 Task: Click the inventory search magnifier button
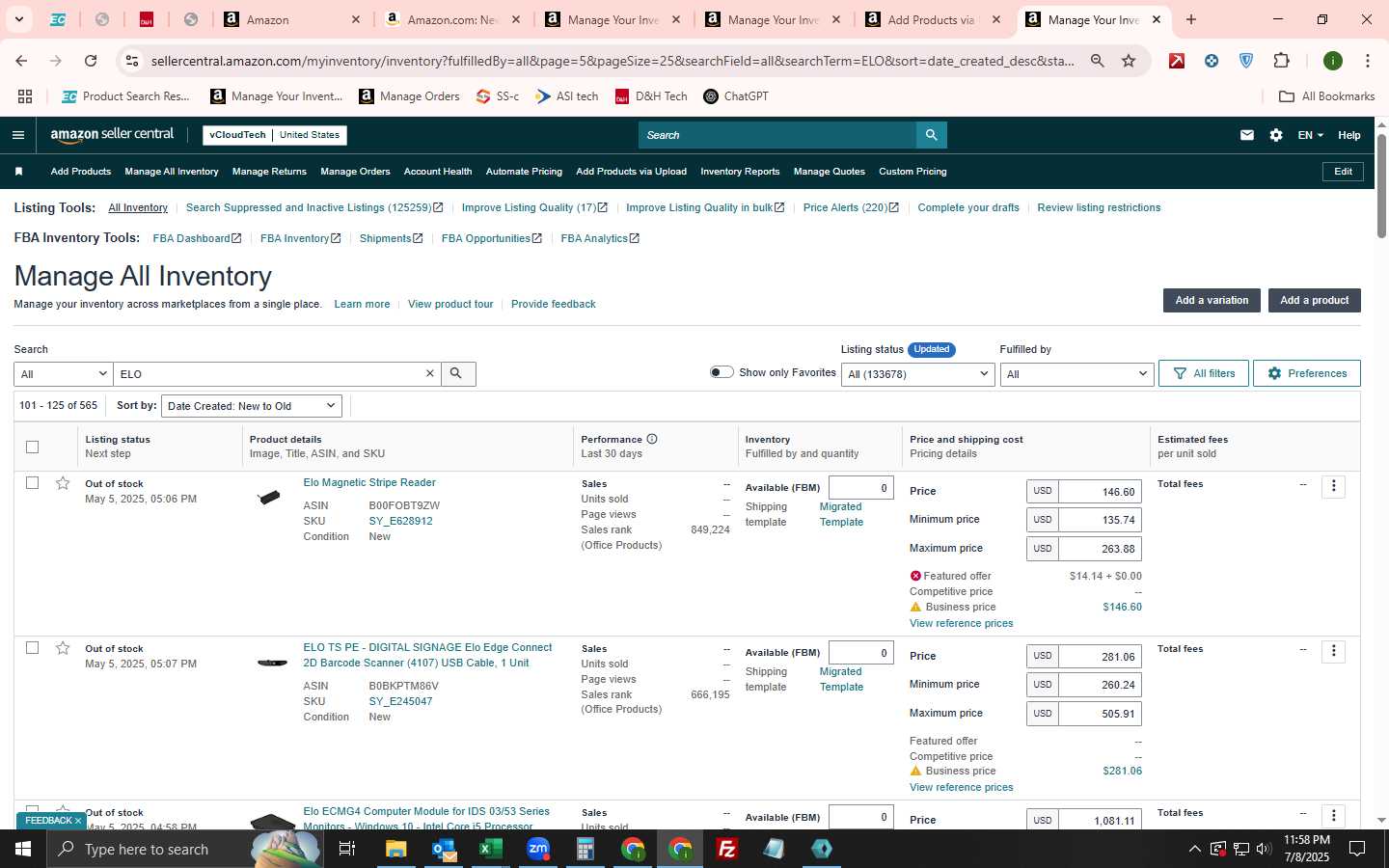457,373
